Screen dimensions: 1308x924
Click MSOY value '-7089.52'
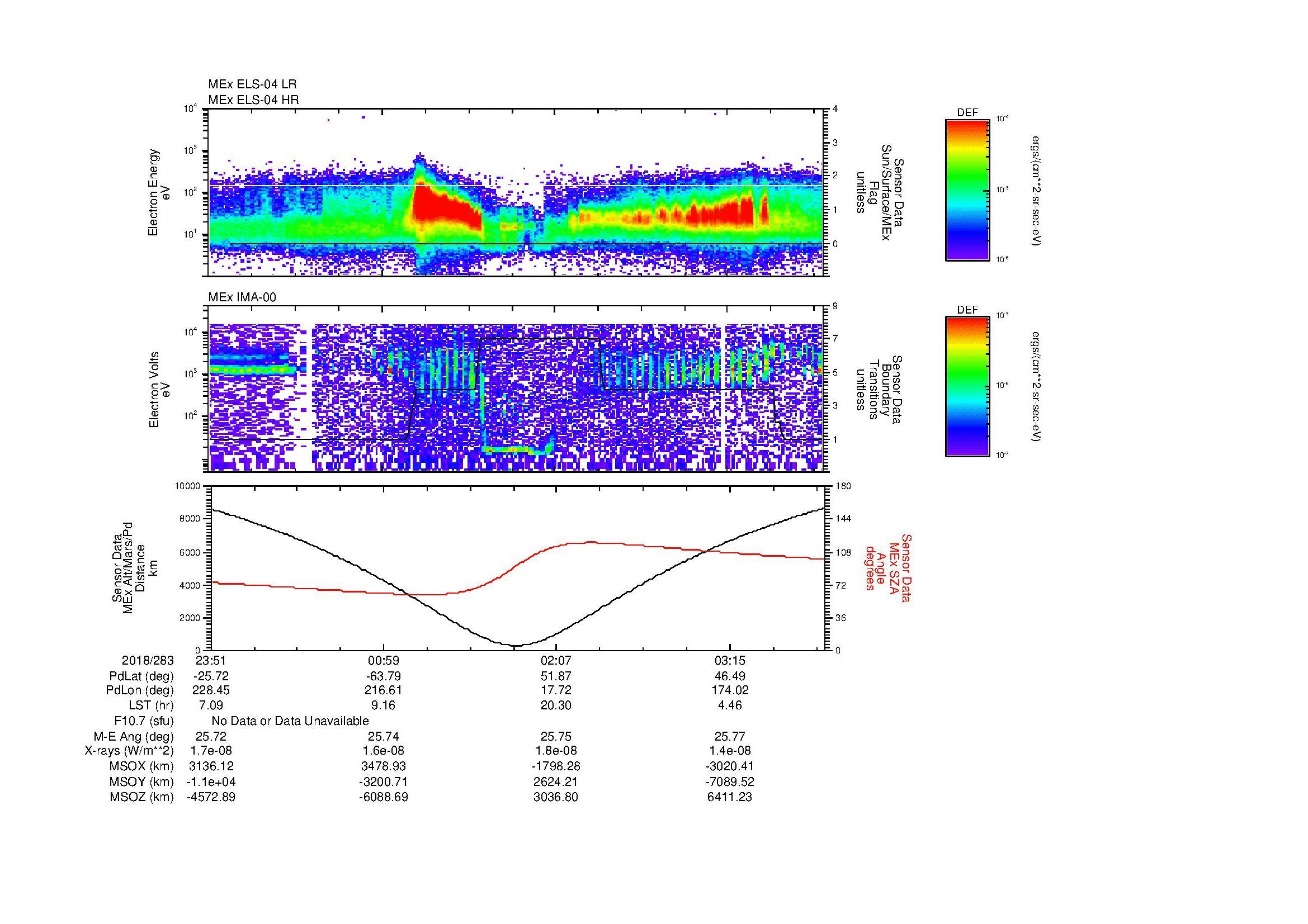pyautogui.click(x=730, y=781)
